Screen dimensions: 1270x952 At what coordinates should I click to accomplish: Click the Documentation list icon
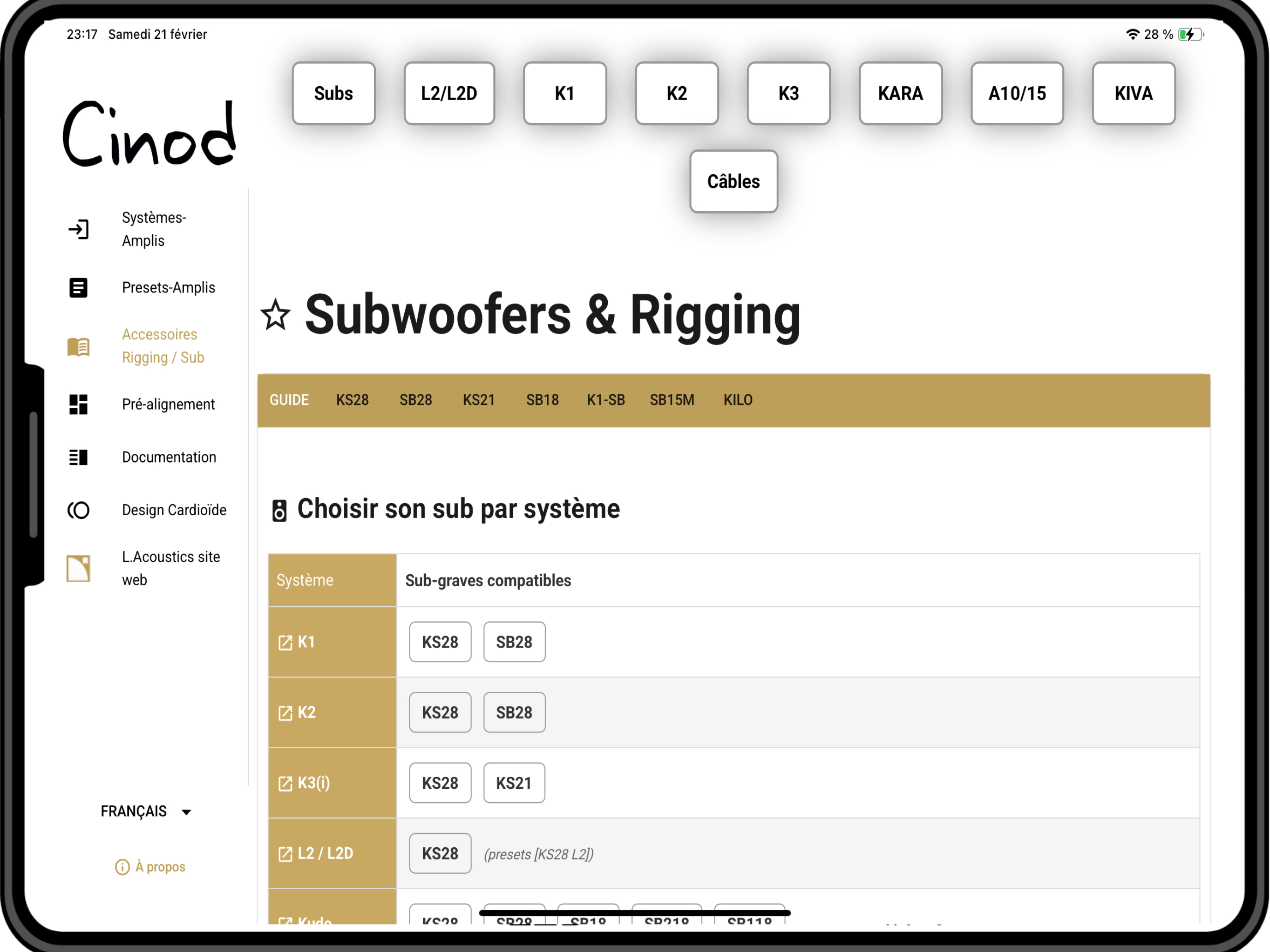coord(78,458)
